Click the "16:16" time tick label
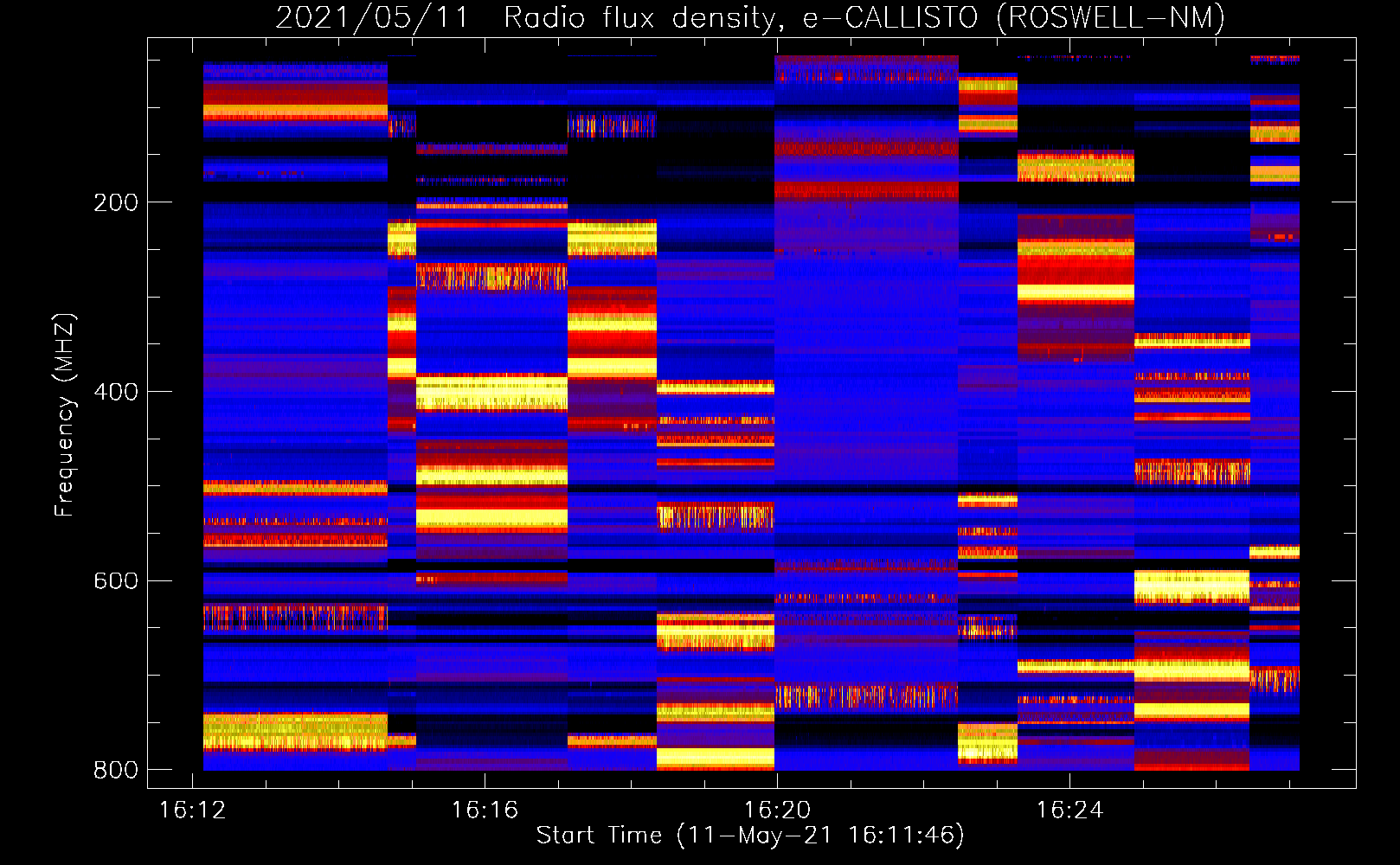 pos(485,810)
